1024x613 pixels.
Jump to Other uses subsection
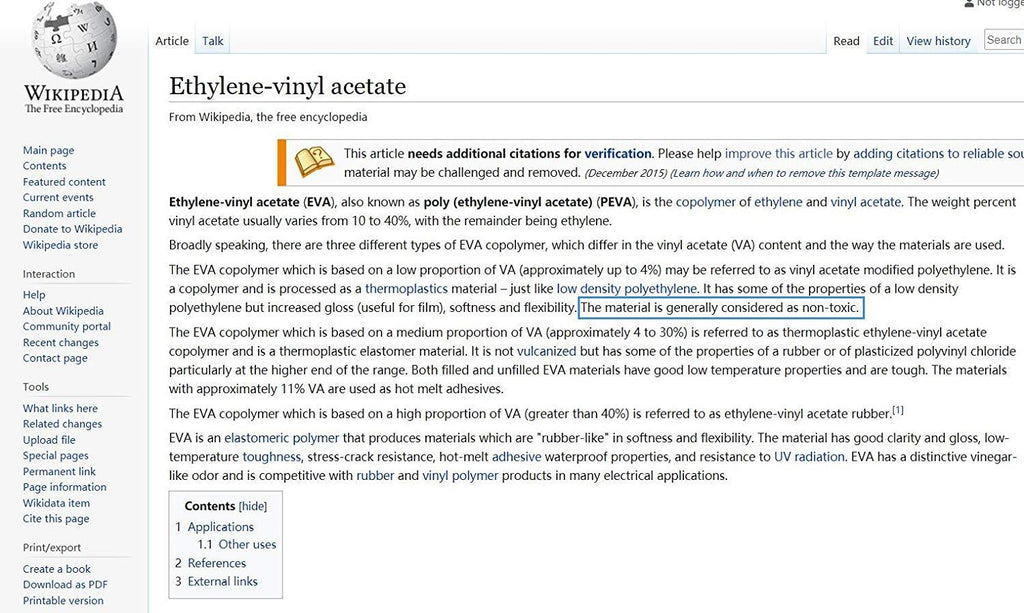(247, 544)
